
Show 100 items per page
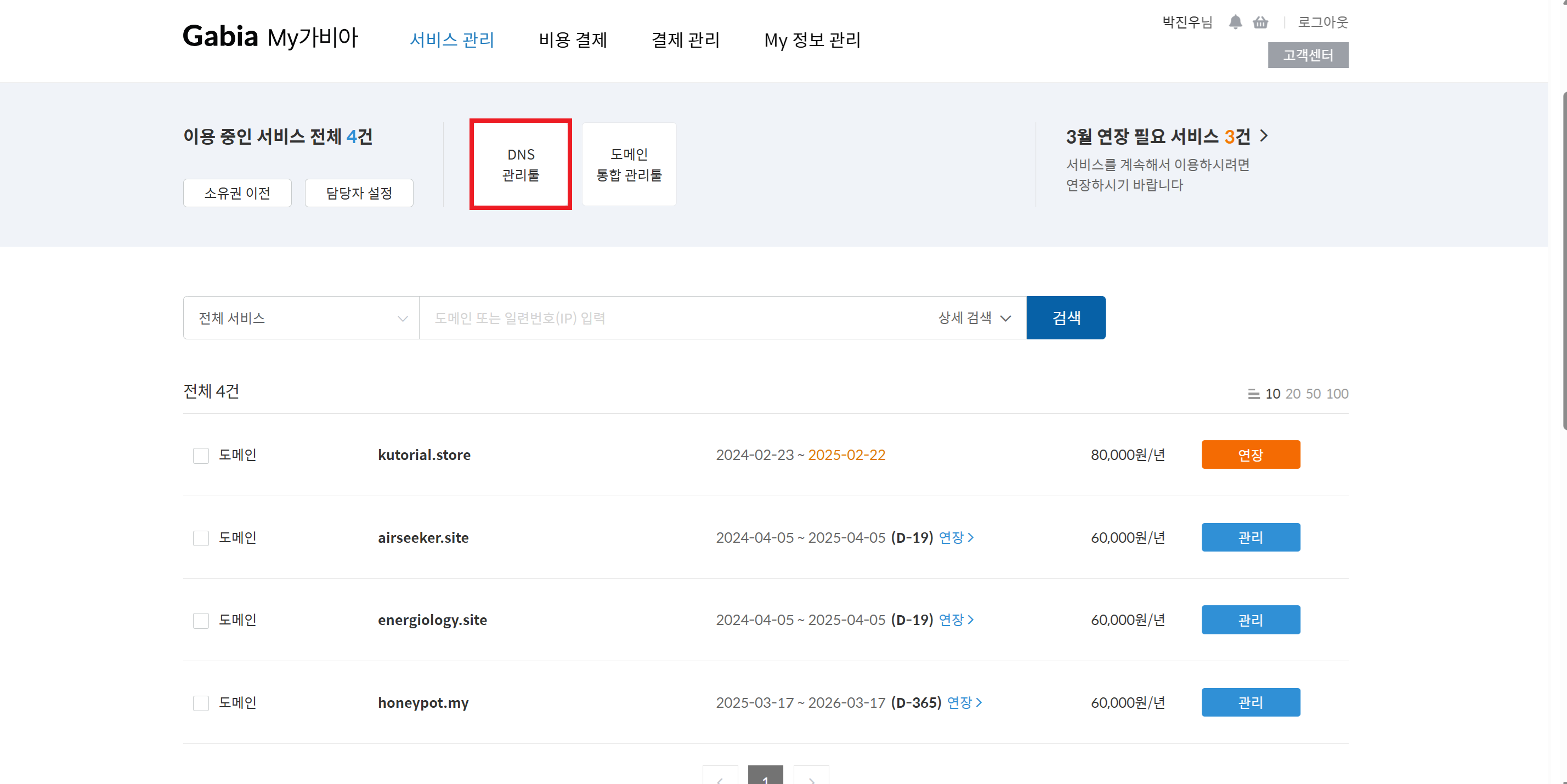click(x=1337, y=394)
